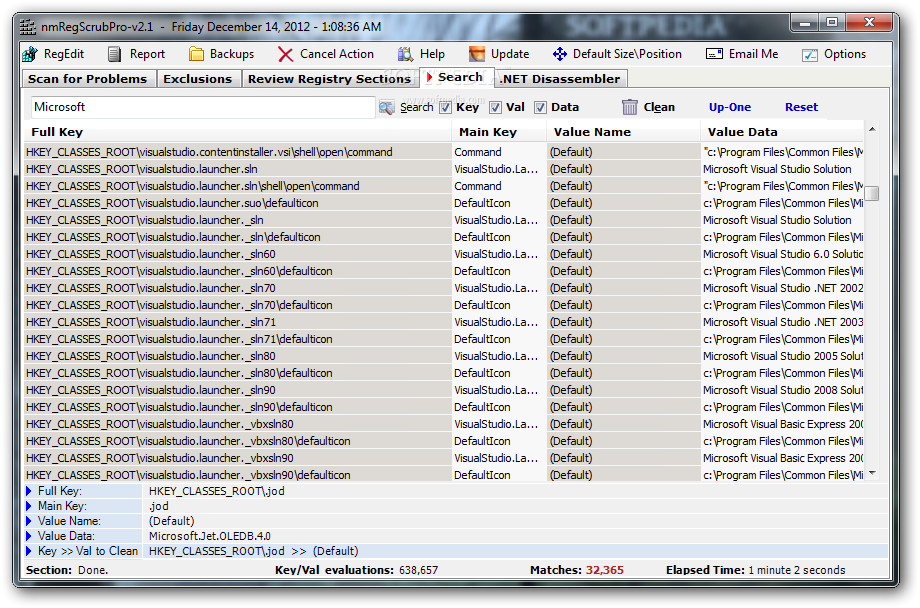Click the Search magnifier icon
The height and width of the screenshot is (608, 920).
387,107
